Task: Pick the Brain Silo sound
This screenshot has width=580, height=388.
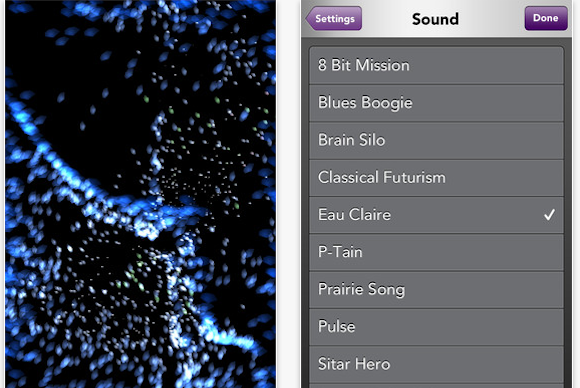Action: click(436, 141)
